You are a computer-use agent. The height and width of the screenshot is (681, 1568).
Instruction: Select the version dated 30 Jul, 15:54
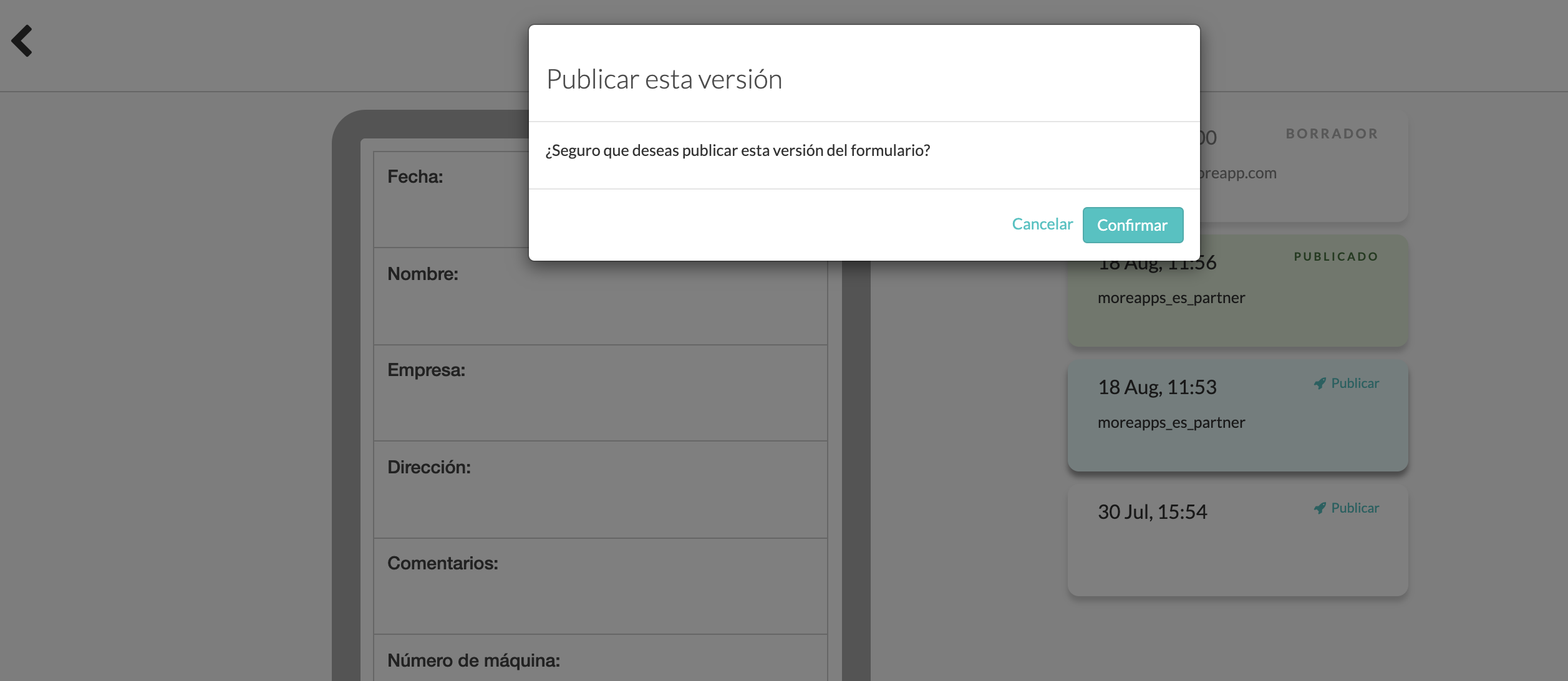point(1237,540)
